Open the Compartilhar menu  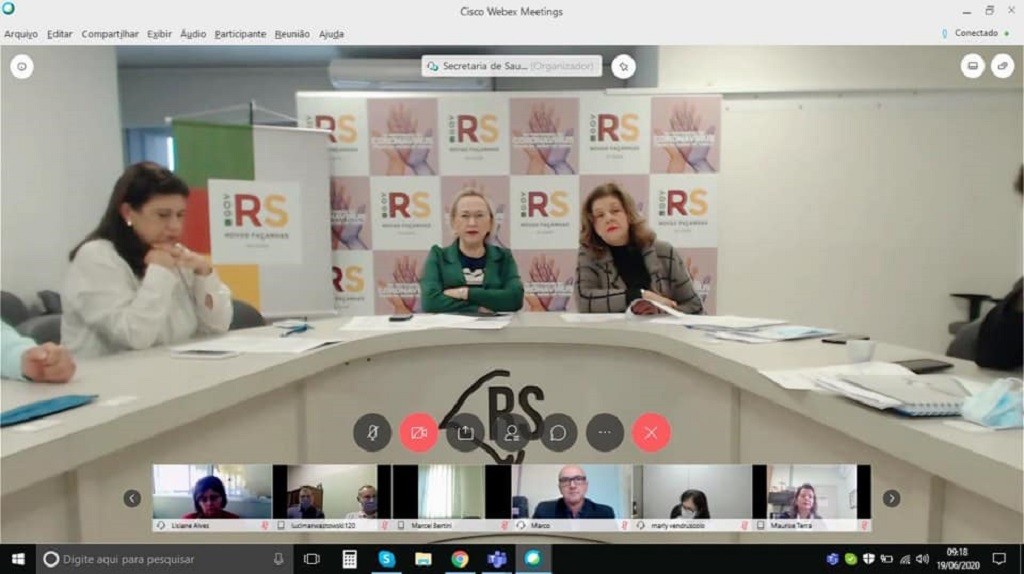click(x=110, y=34)
